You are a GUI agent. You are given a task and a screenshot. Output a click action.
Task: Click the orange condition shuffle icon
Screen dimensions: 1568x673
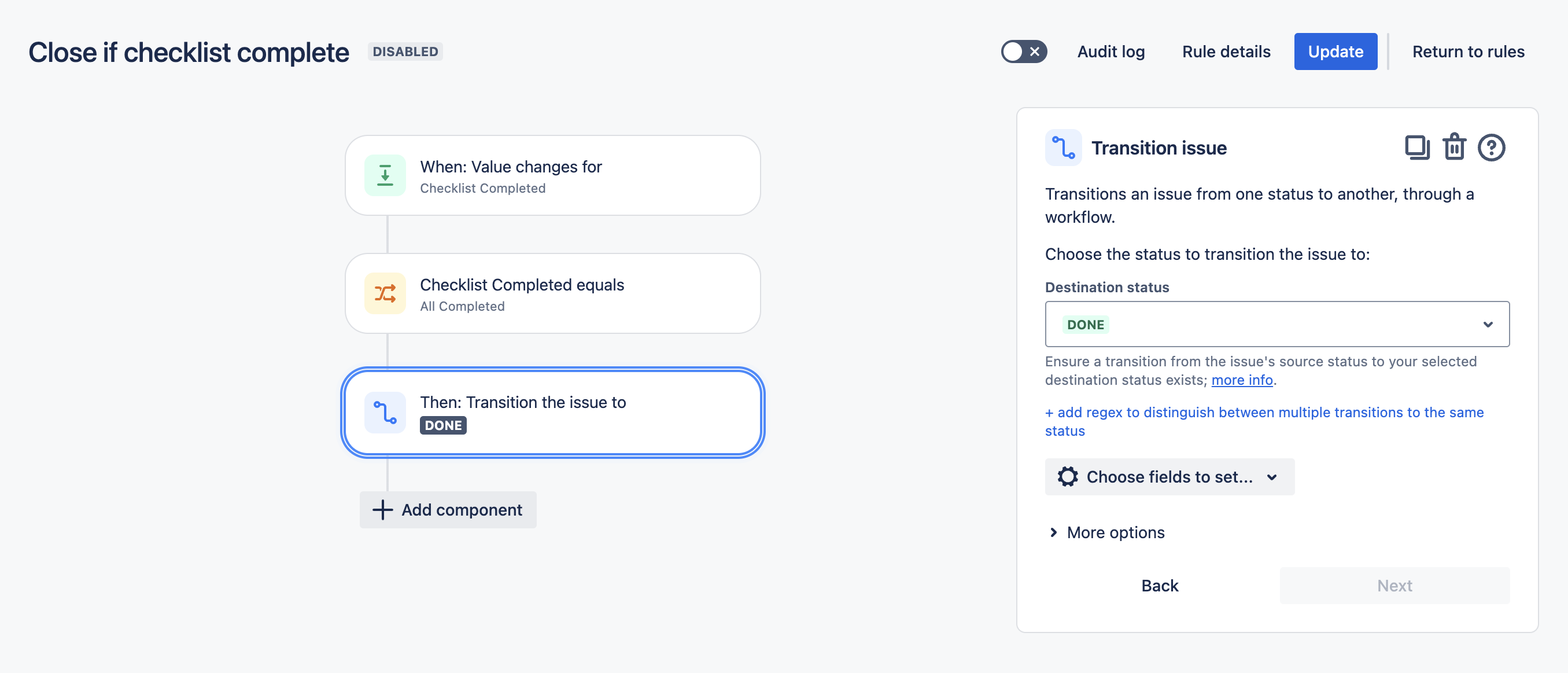tap(385, 293)
